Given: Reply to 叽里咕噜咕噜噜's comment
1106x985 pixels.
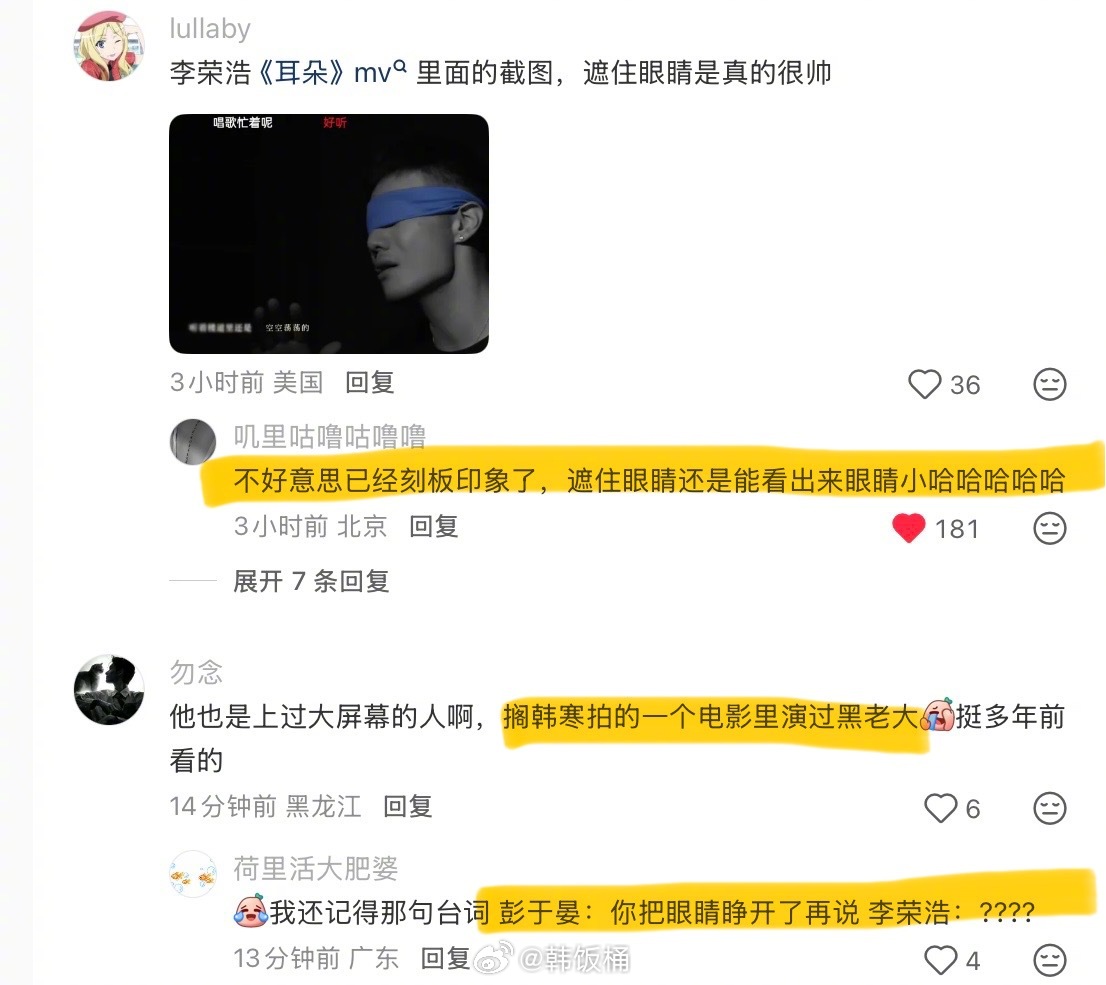Looking at the screenshot, I should click(x=434, y=526).
